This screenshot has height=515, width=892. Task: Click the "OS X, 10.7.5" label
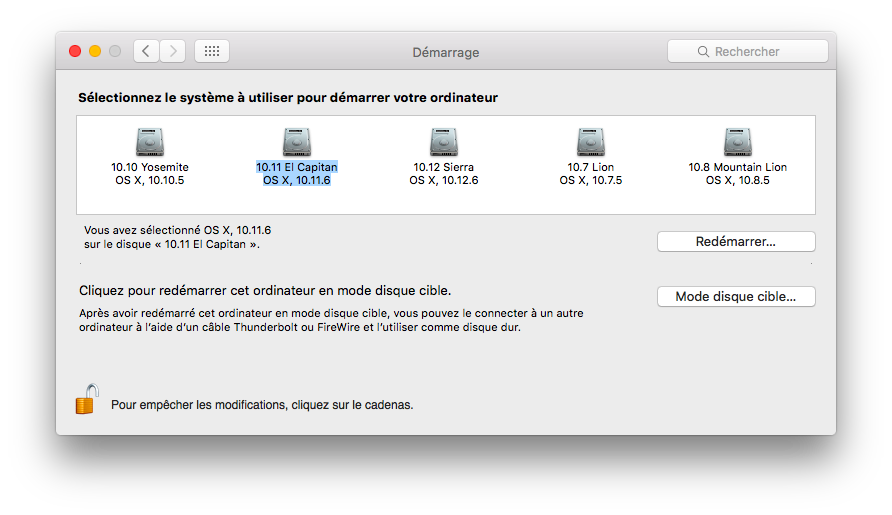point(590,180)
